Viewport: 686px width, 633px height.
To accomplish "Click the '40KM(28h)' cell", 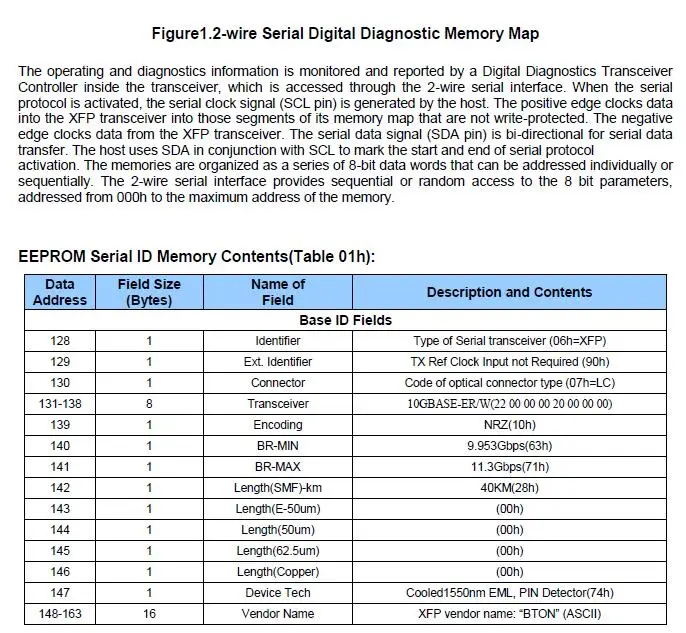I will coord(509,488).
